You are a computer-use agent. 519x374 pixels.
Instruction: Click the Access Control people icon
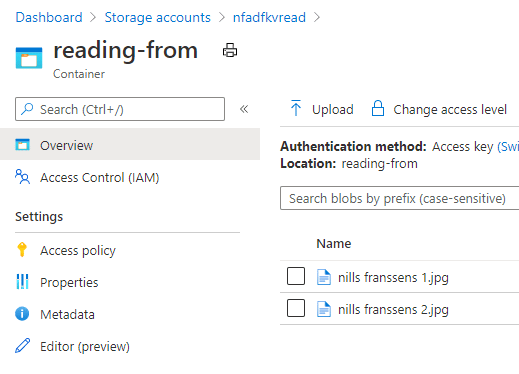point(22,177)
